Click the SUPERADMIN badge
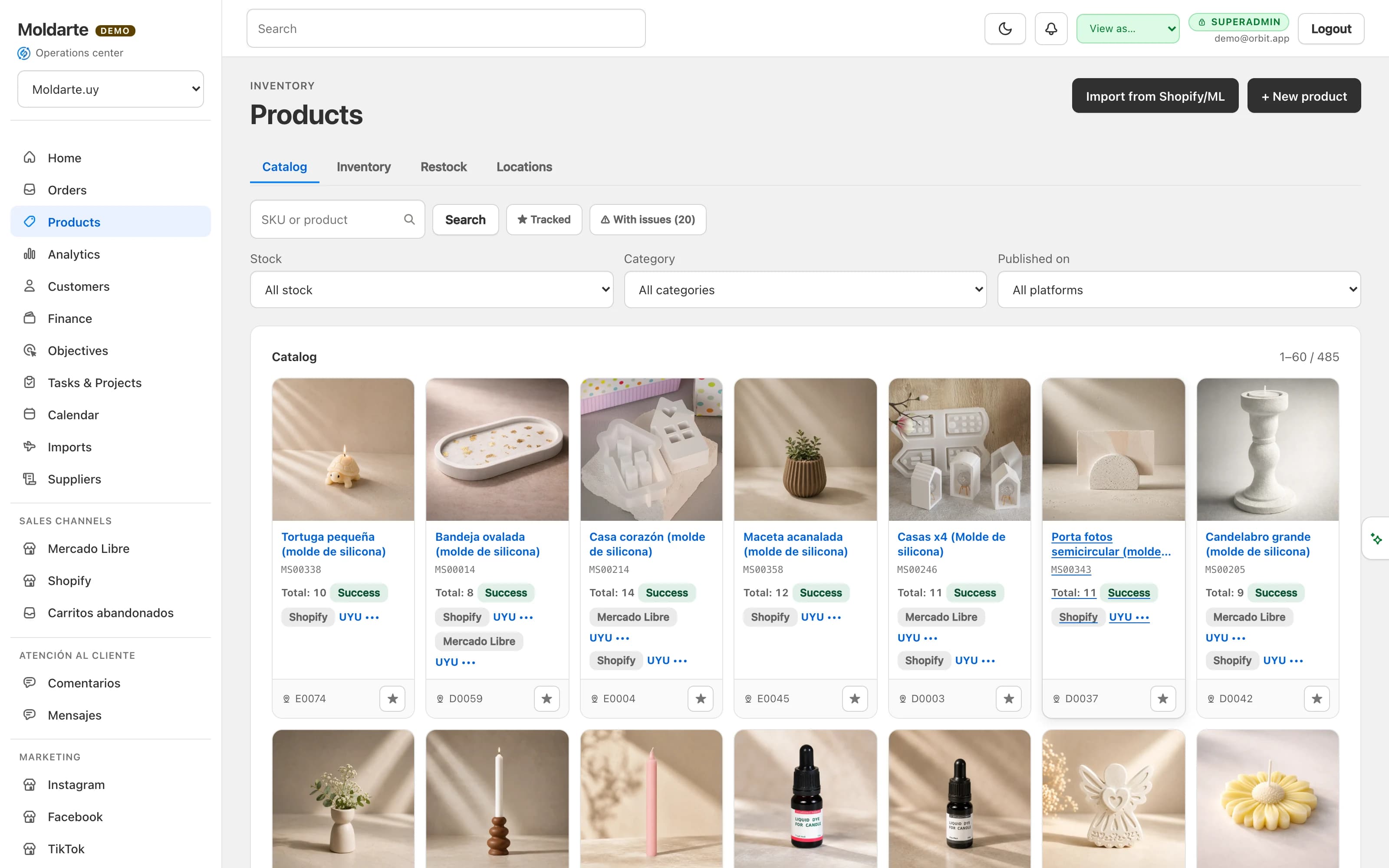This screenshot has height=868, width=1389. [1239, 22]
